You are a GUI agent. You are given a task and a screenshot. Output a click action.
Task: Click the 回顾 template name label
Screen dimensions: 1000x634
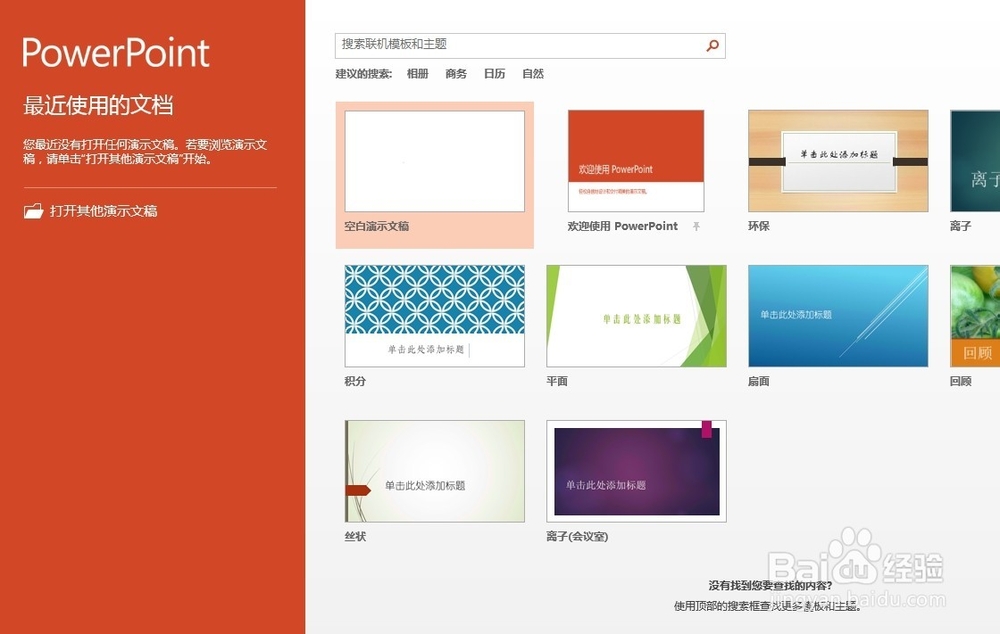[960, 381]
